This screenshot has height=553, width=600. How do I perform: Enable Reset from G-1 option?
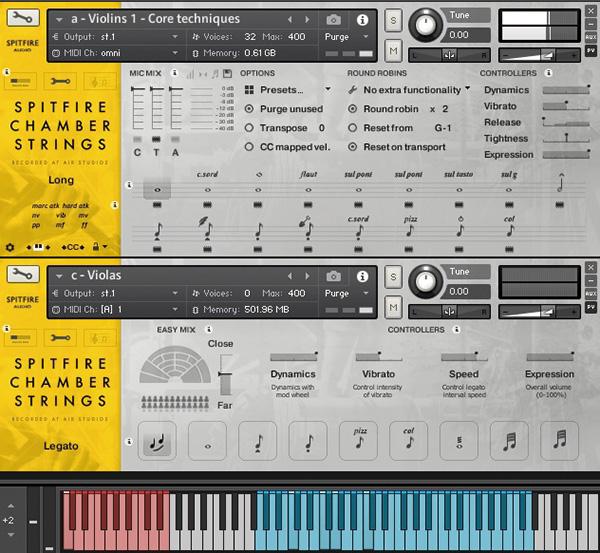(352, 128)
